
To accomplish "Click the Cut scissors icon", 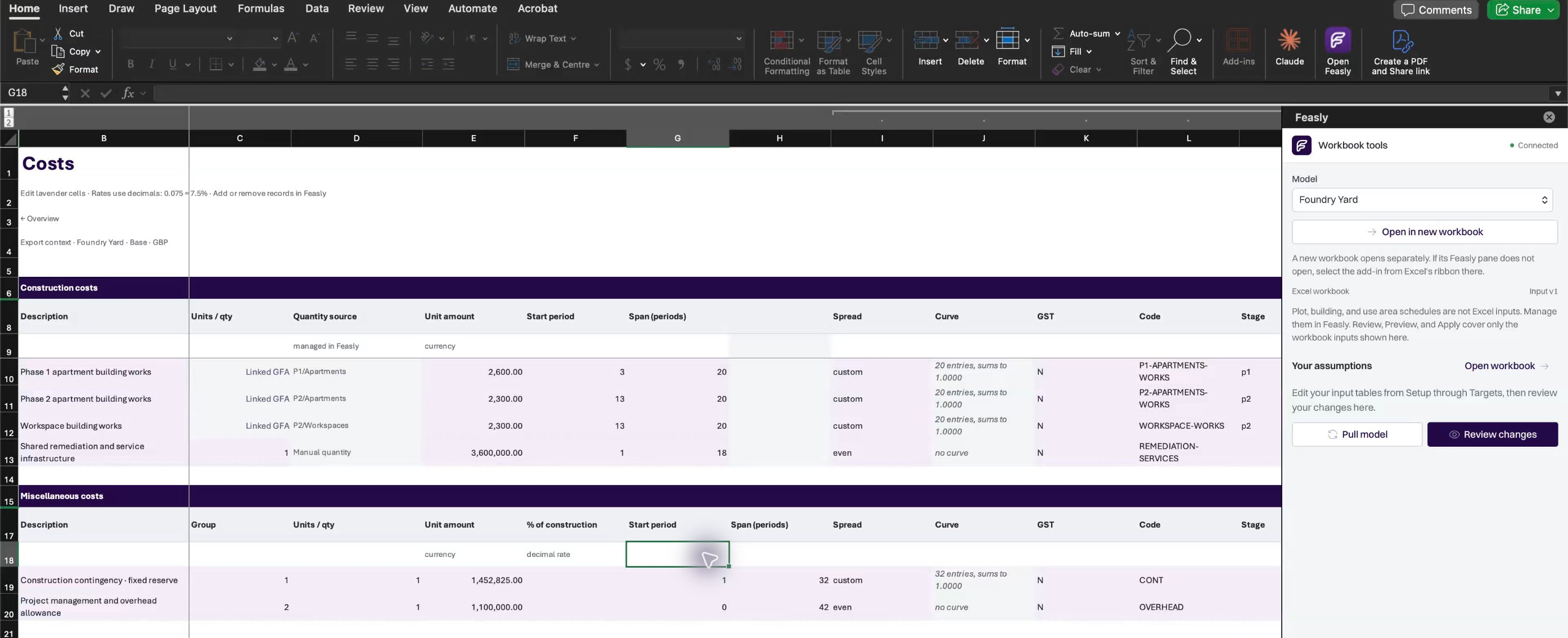I will pyautogui.click(x=58, y=34).
